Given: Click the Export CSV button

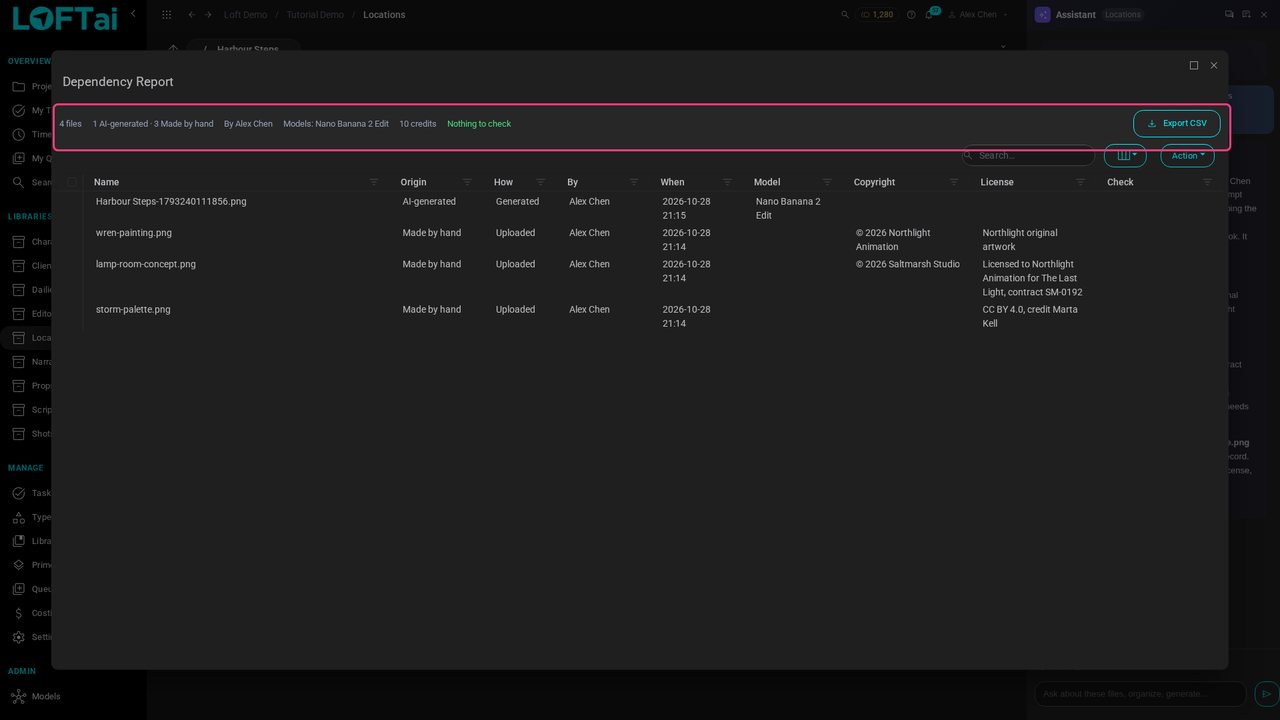Looking at the screenshot, I should point(1176,124).
